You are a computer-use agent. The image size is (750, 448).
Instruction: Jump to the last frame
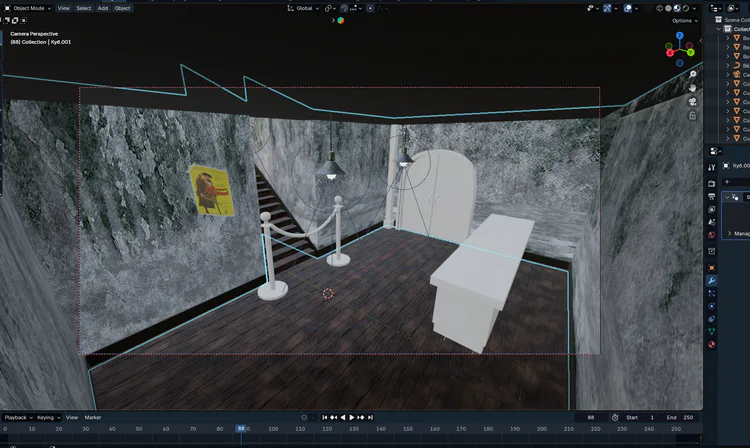click(x=370, y=417)
